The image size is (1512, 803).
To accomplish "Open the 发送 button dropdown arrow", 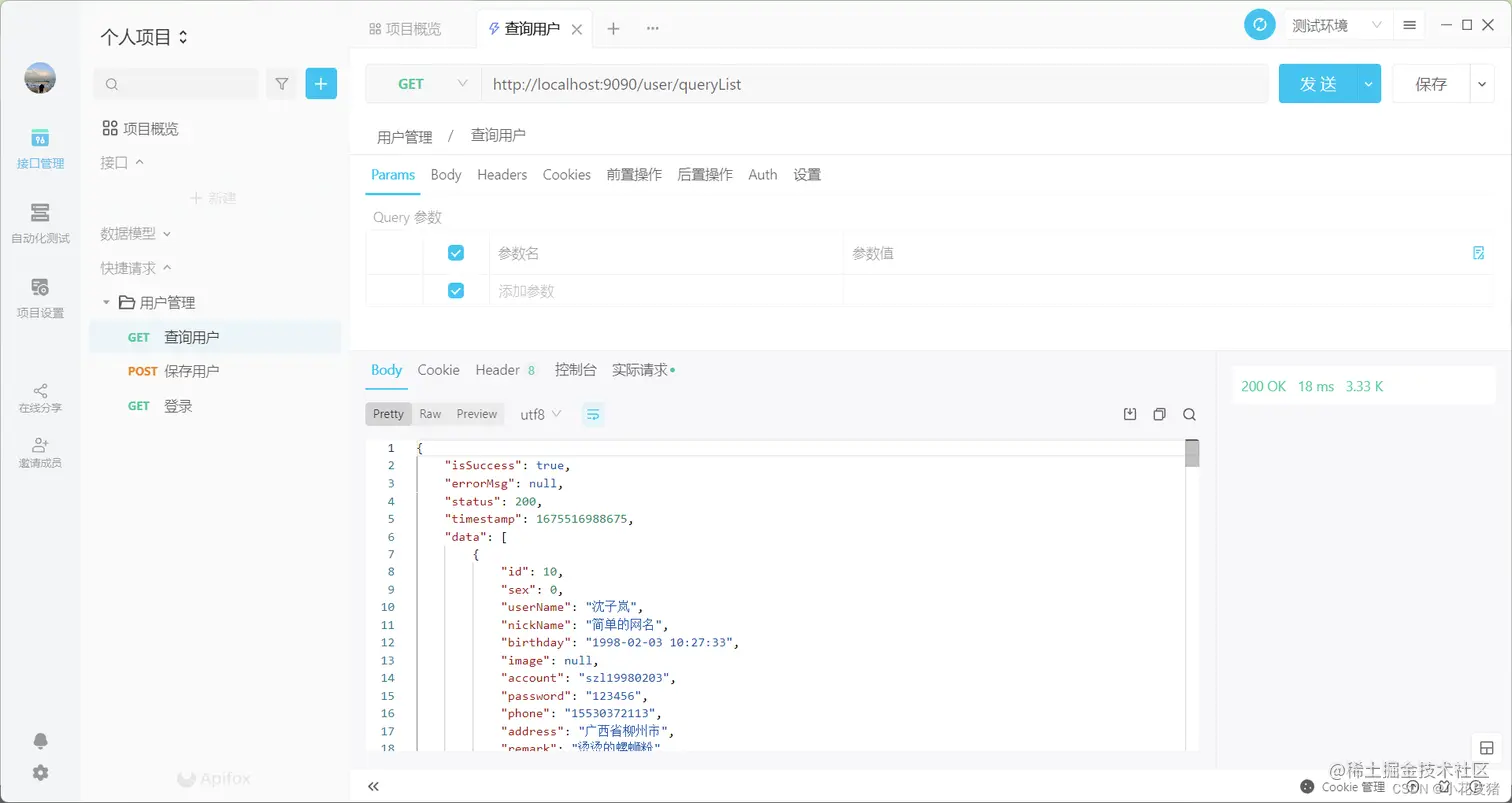I will coord(1369,84).
